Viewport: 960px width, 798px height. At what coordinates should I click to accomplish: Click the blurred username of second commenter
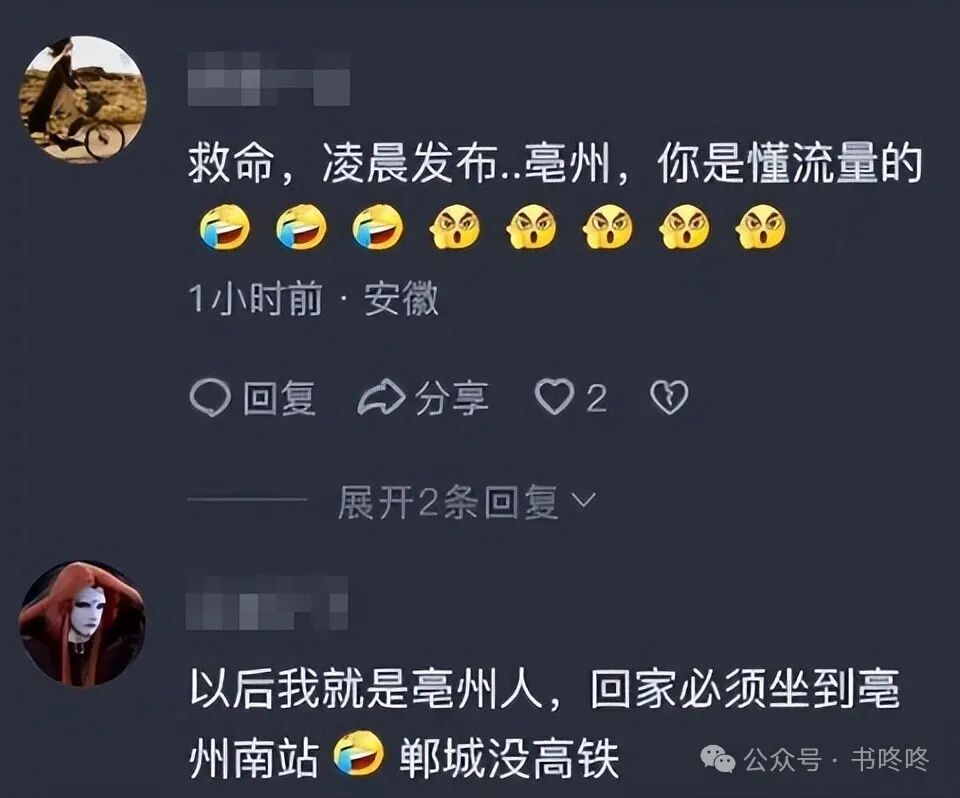(266, 603)
